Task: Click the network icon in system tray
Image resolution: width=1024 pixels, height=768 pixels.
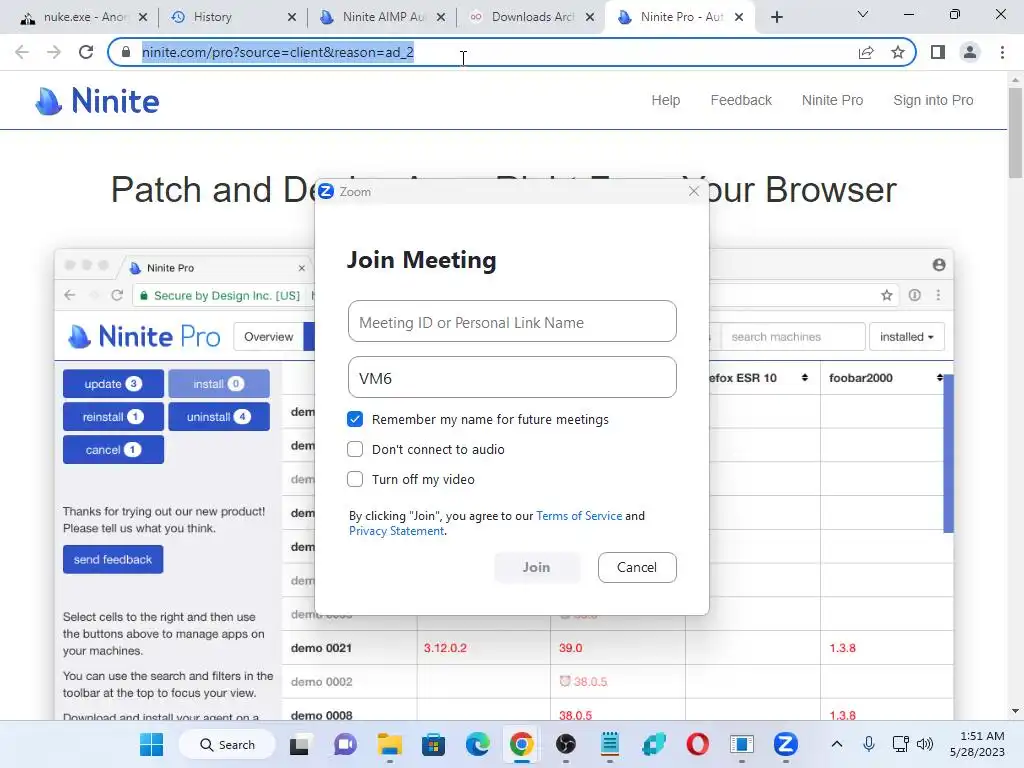Action: tap(901, 744)
